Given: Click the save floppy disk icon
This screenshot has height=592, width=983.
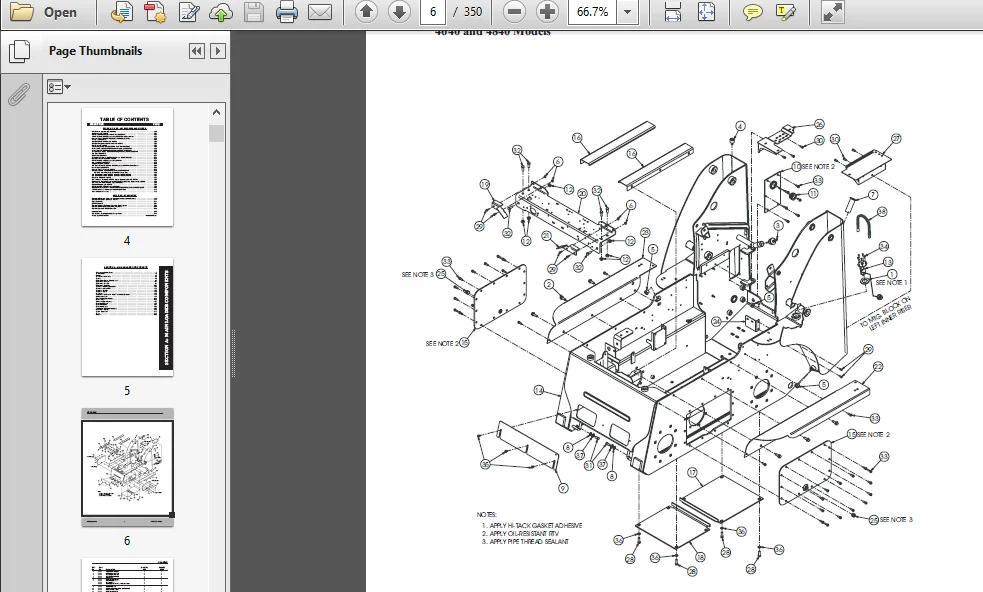Looking at the screenshot, I should pos(253,12).
